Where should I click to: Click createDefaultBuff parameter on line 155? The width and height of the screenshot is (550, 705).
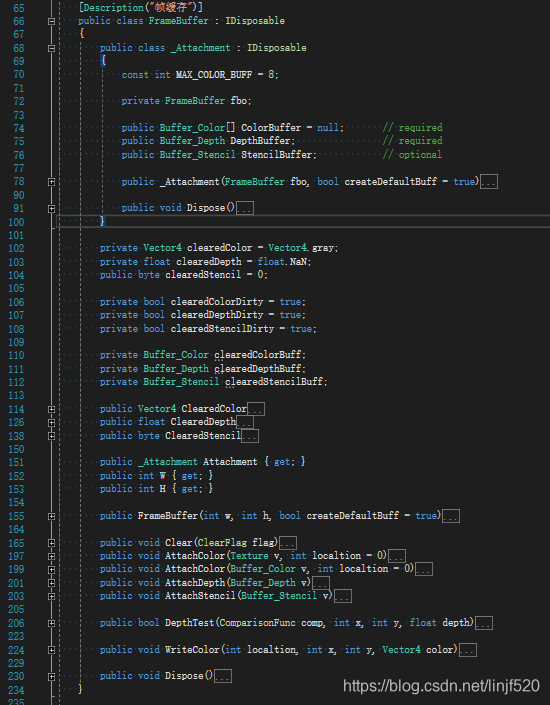(x=353, y=516)
